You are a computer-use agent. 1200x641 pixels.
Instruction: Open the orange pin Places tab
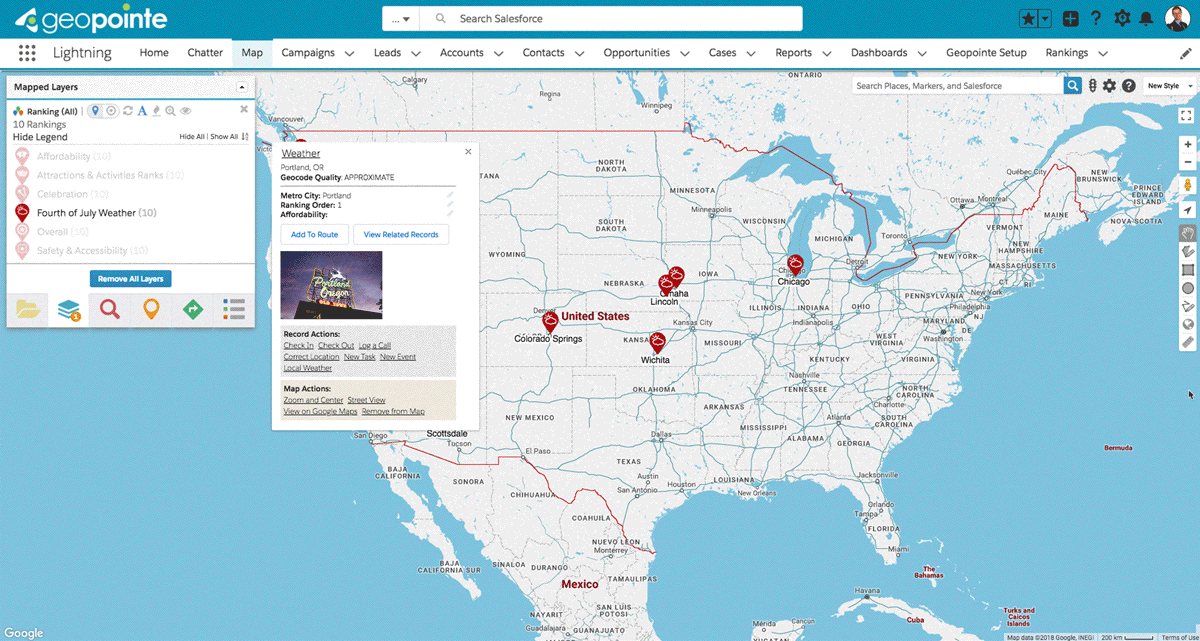coord(151,310)
